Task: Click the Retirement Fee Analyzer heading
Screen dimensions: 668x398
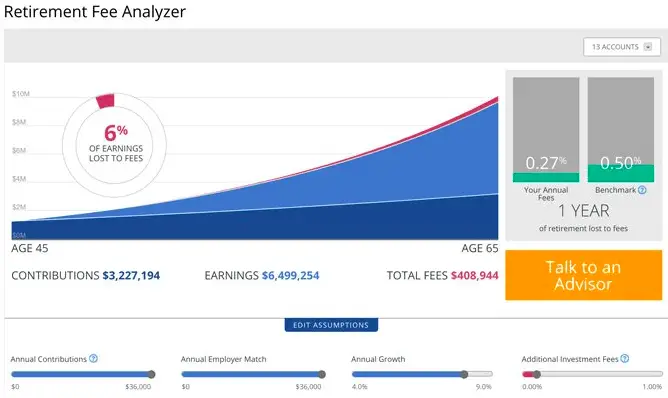Action: point(95,12)
